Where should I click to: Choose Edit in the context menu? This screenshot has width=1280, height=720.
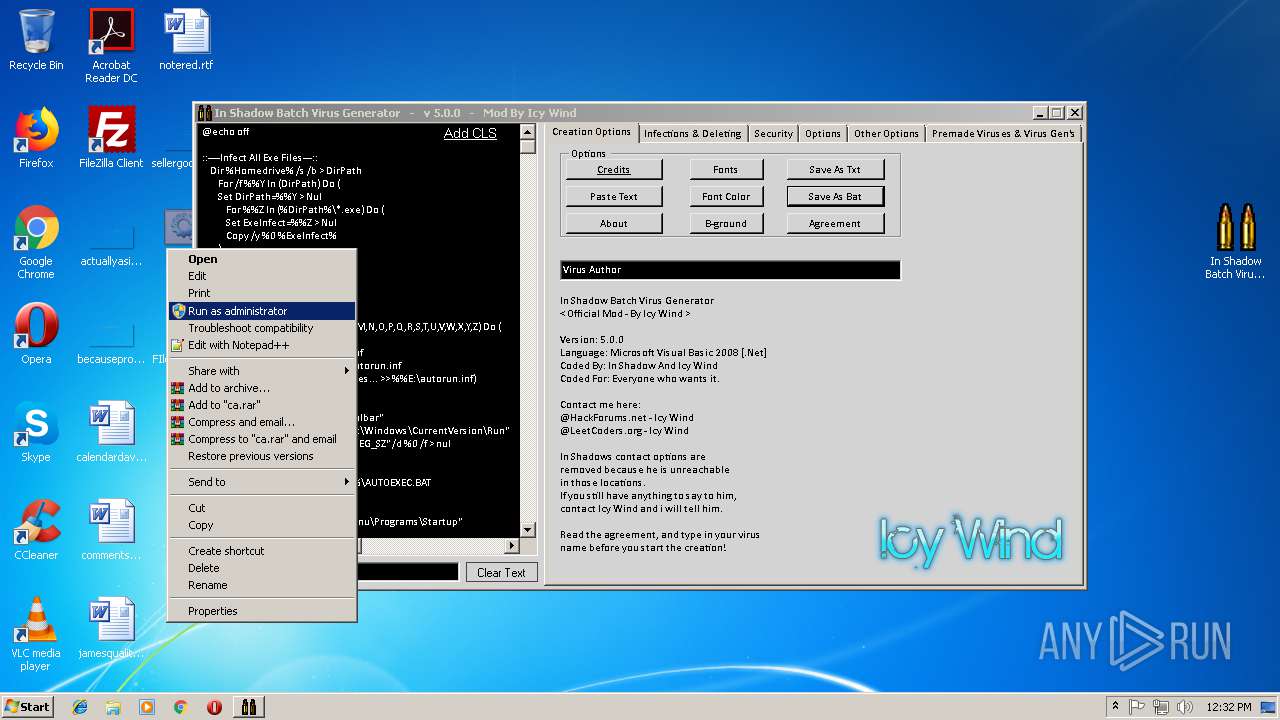click(x=261, y=276)
